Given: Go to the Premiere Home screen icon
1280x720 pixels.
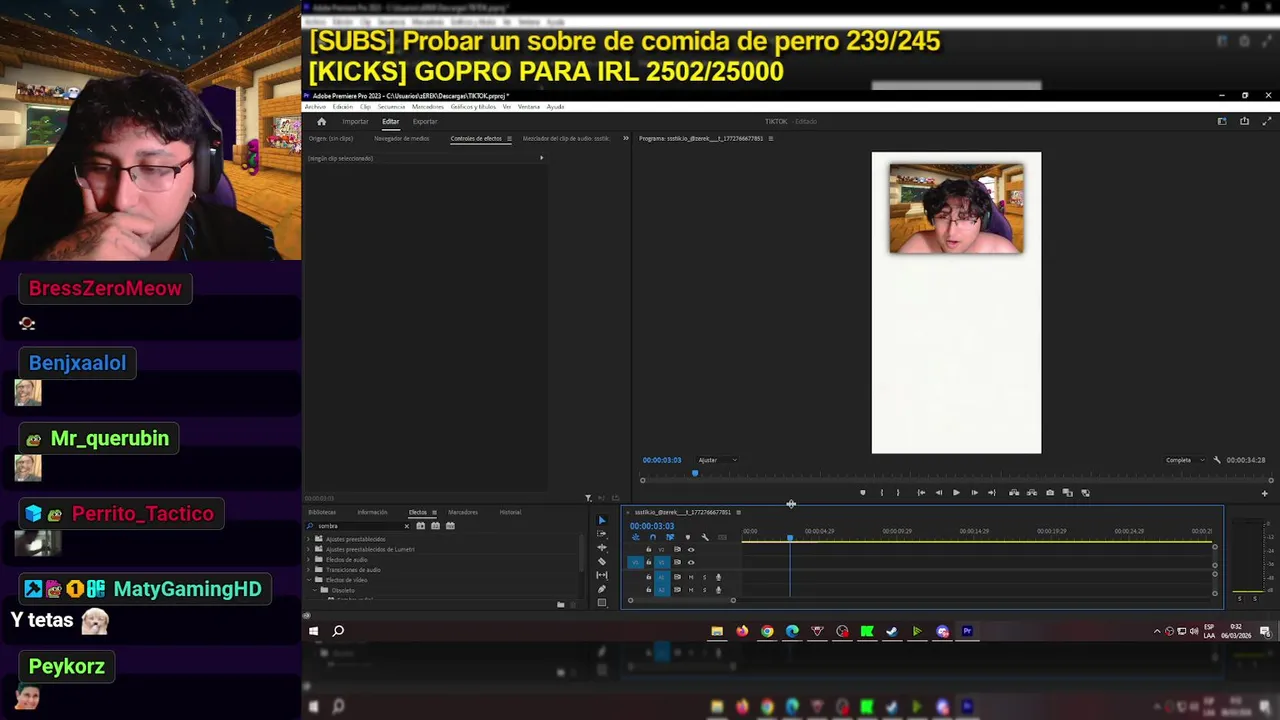Looking at the screenshot, I should point(321,122).
